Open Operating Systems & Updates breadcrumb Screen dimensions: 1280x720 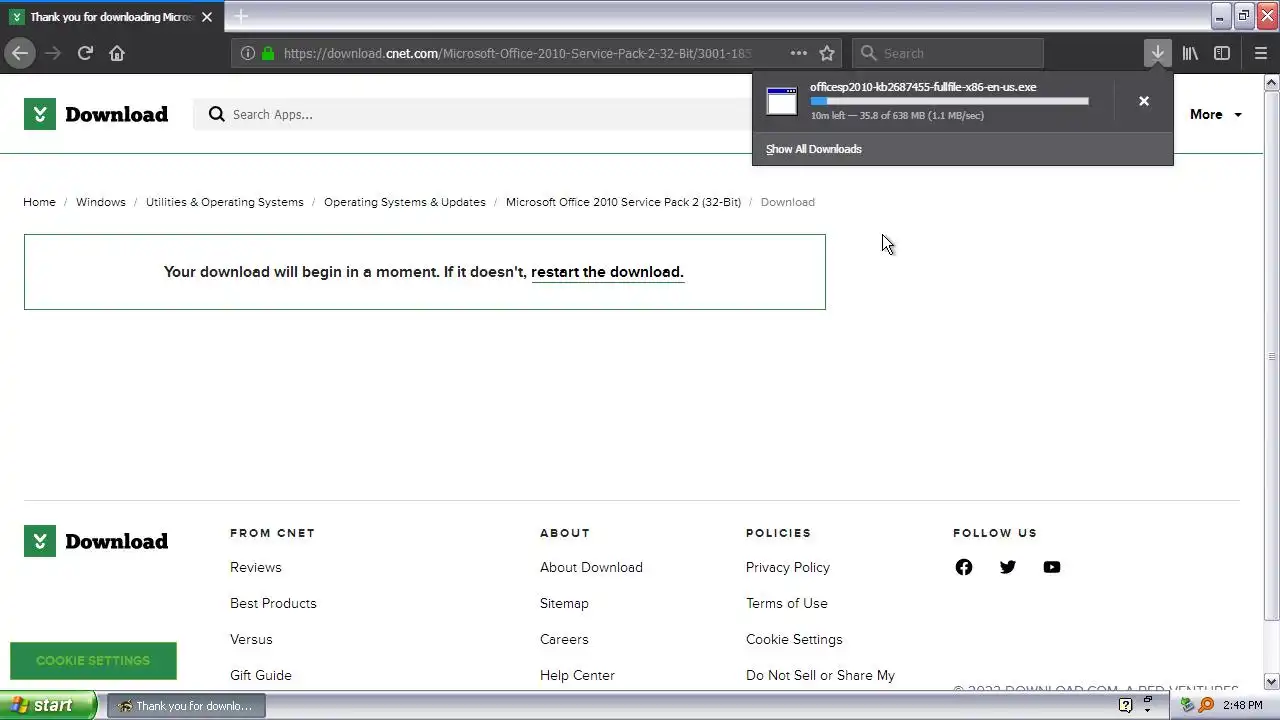[405, 202]
